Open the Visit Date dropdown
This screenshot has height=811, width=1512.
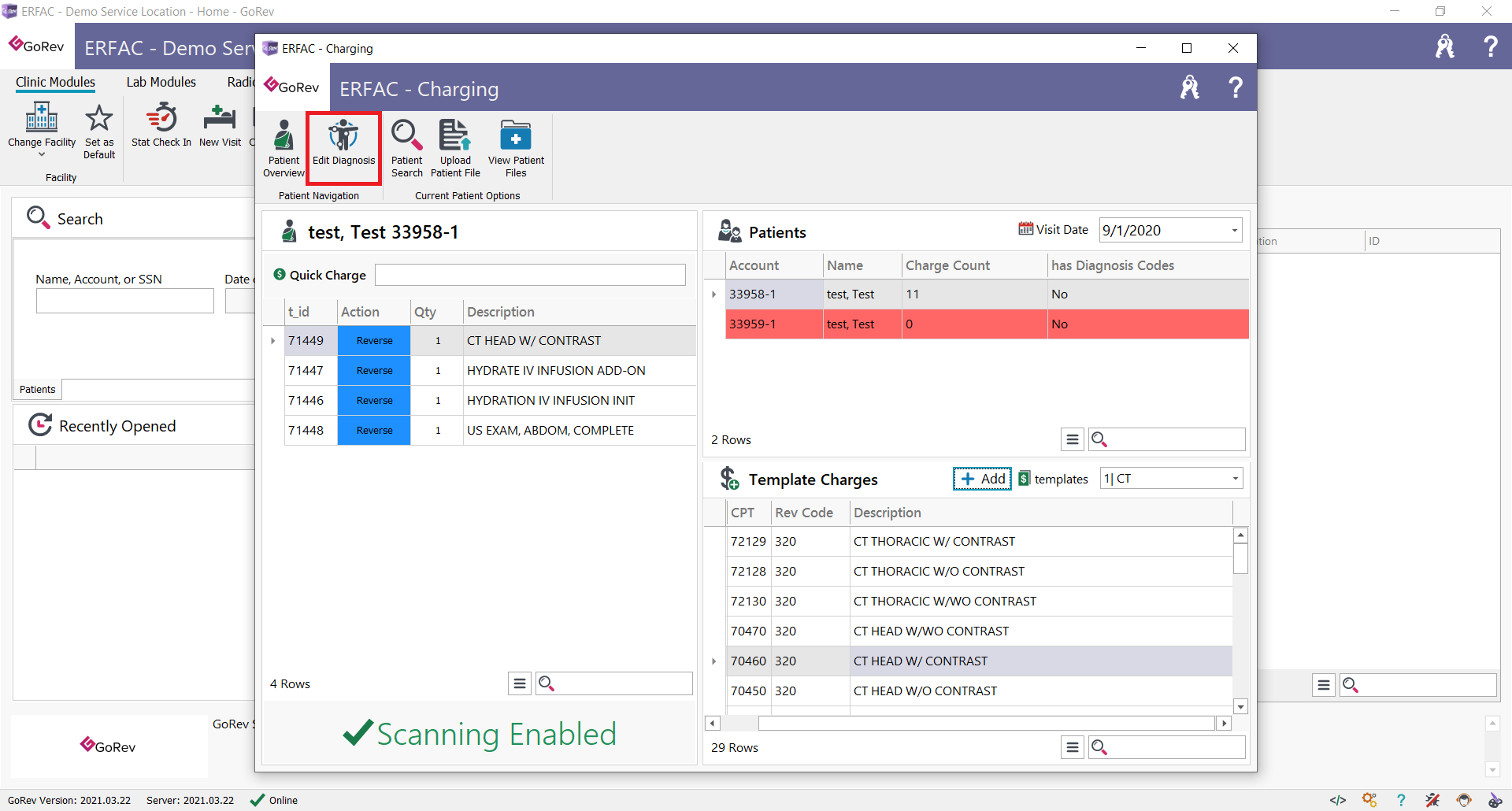coord(1234,231)
